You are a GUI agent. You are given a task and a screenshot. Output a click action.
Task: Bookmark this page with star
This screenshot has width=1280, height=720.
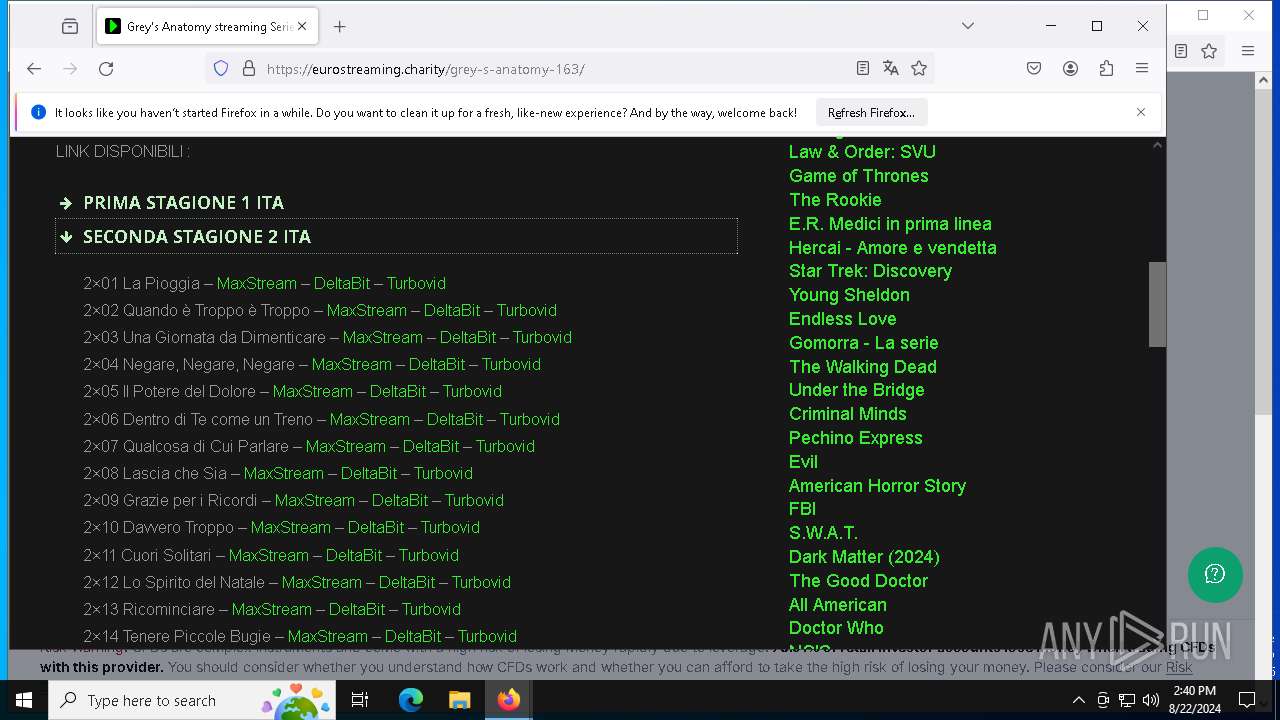click(x=919, y=69)
